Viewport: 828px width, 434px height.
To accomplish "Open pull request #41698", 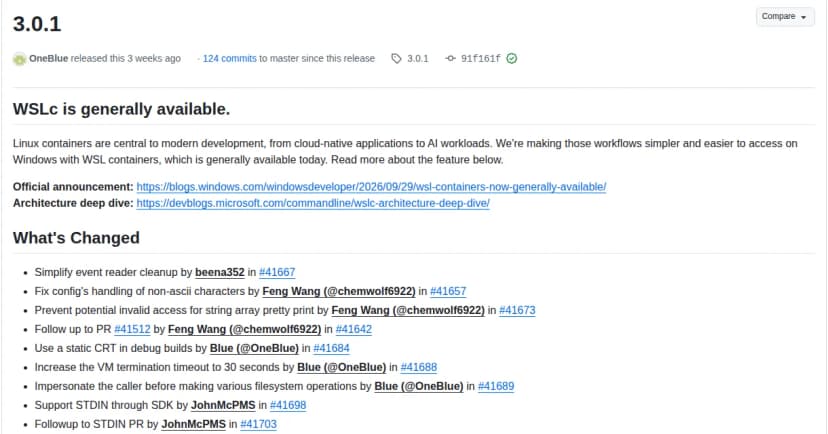I will (288, 405).
